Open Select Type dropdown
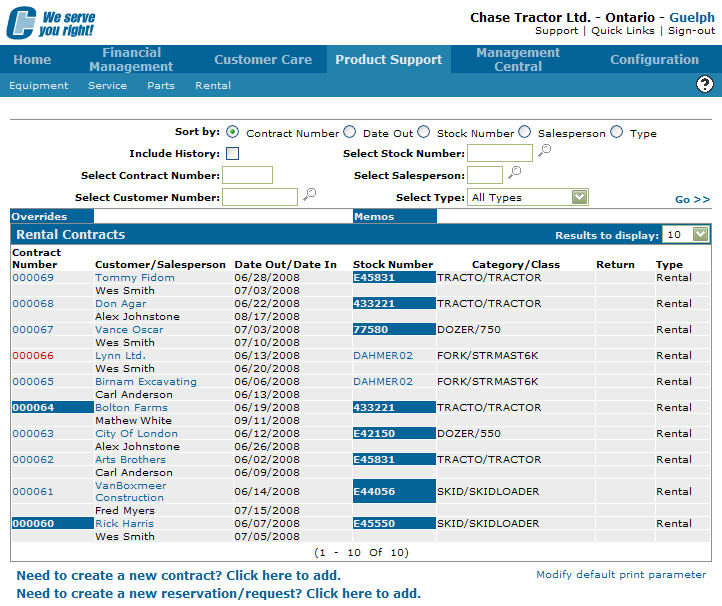The width and height of the screenshot is (722, 606). (x=528, y=197)
